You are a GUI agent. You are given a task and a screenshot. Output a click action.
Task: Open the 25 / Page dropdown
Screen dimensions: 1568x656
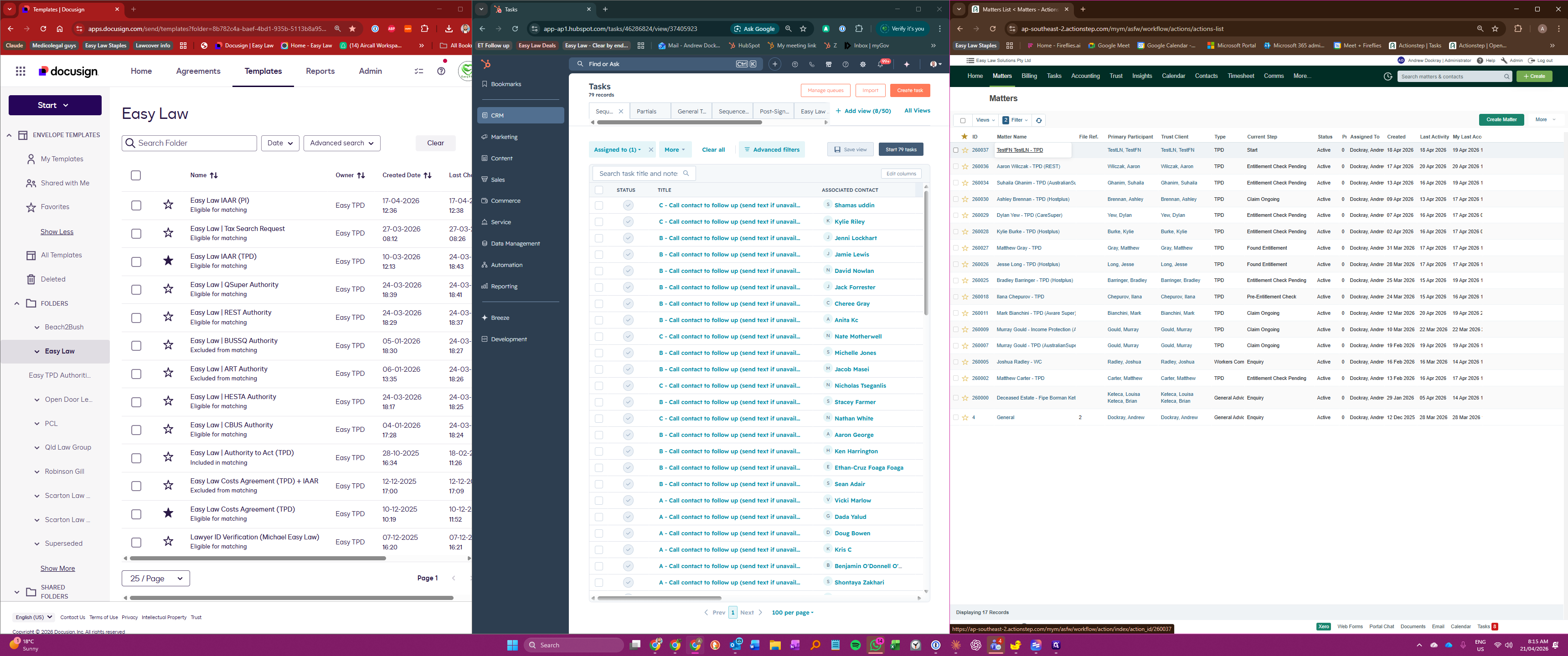click(156, 578)
